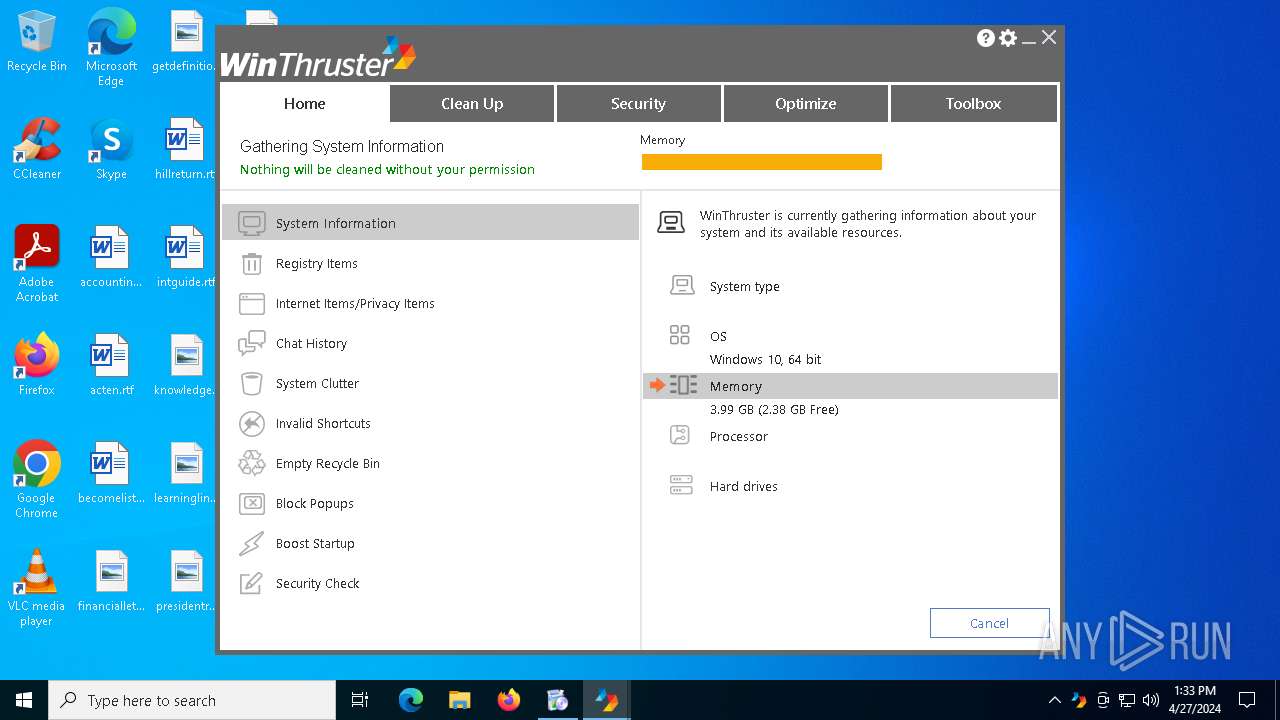Click the System type laptop icon
1280x720 pixels.
pos(682,286)
